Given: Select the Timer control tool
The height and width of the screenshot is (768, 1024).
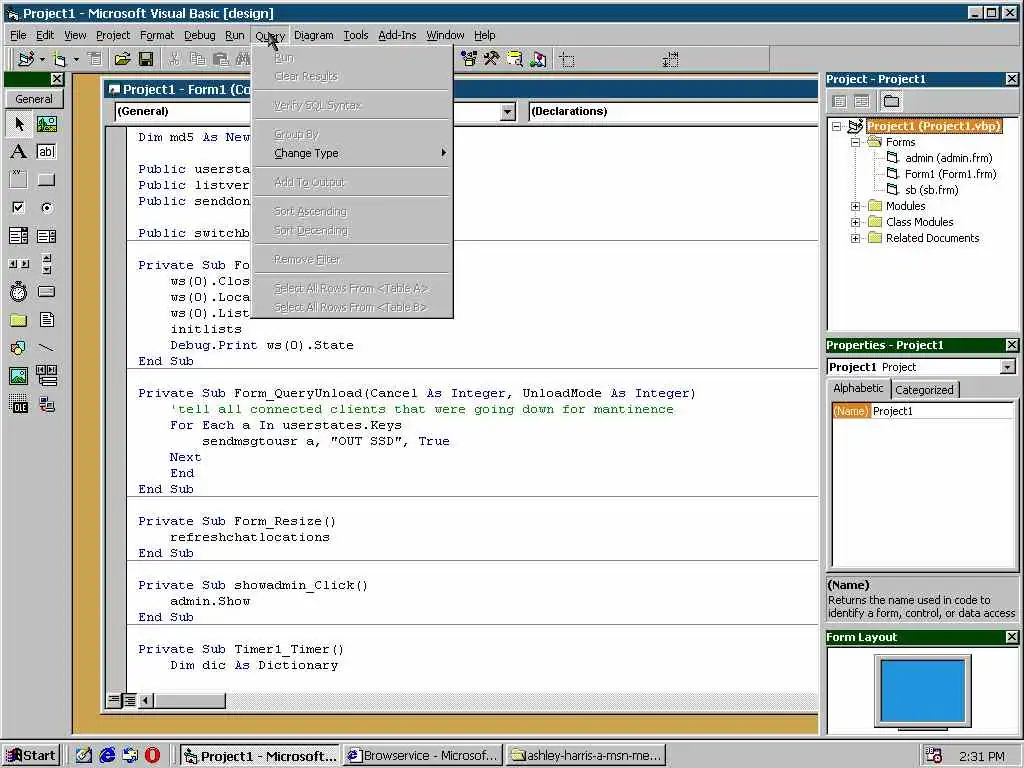Looking at the screenshot, I should 19,292.
